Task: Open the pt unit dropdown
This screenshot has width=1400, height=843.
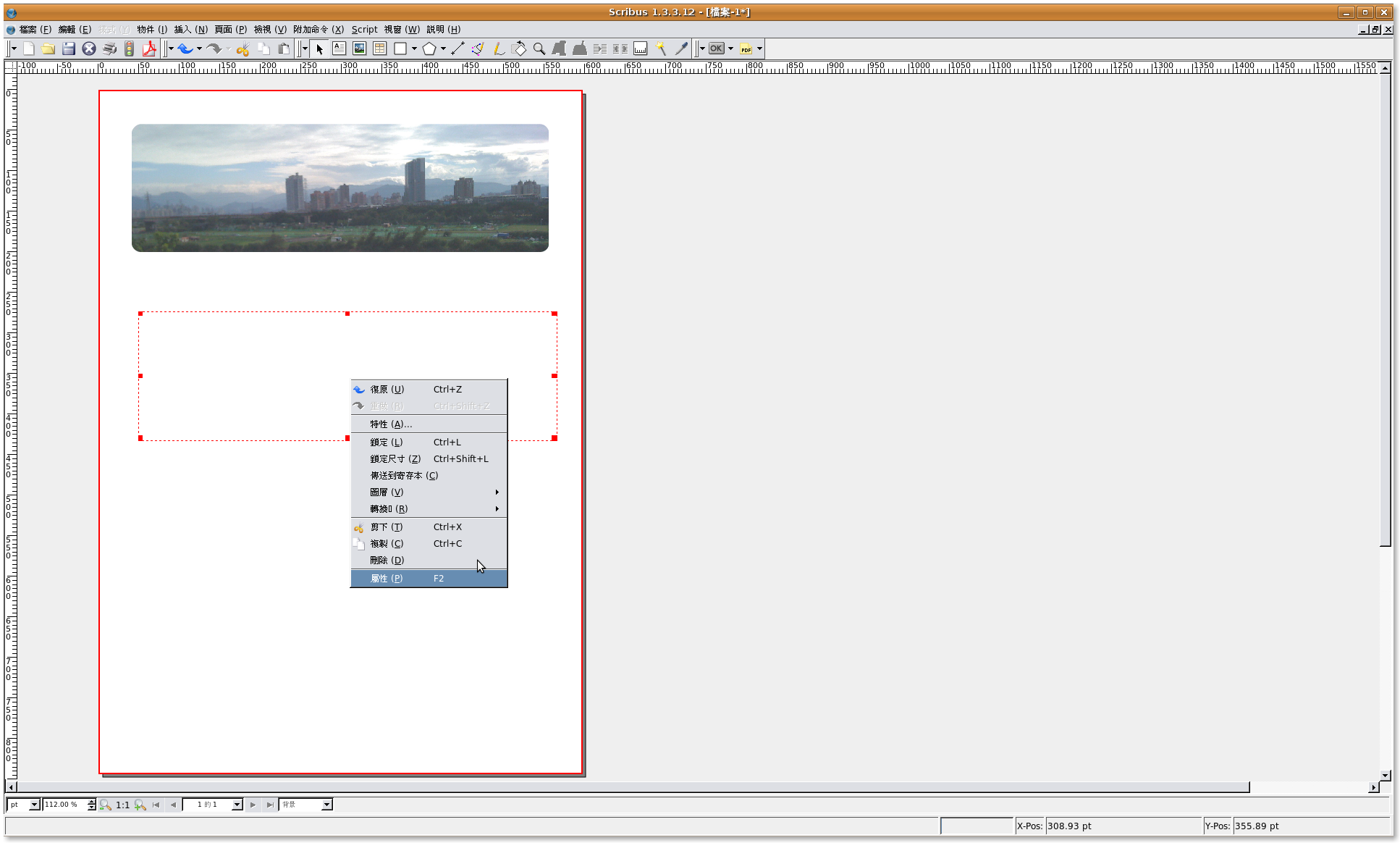Action: 33,805
